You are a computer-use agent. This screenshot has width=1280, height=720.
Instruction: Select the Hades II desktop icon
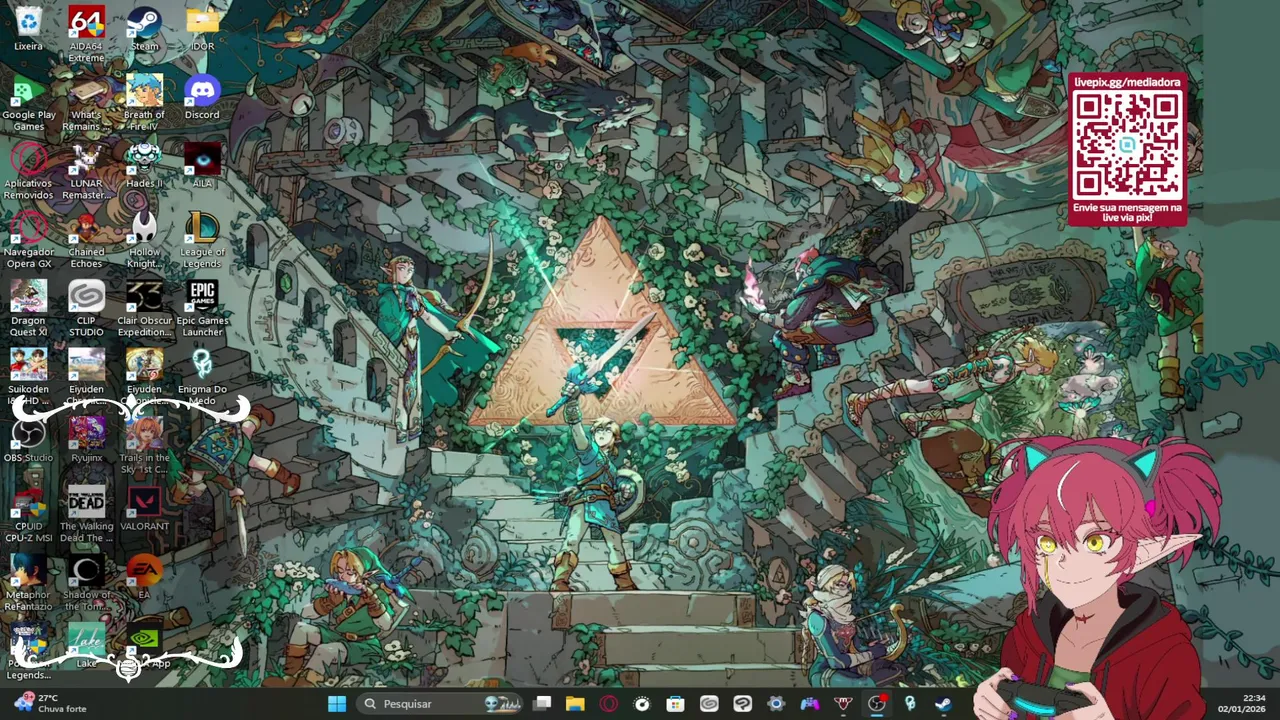[144, 166]
